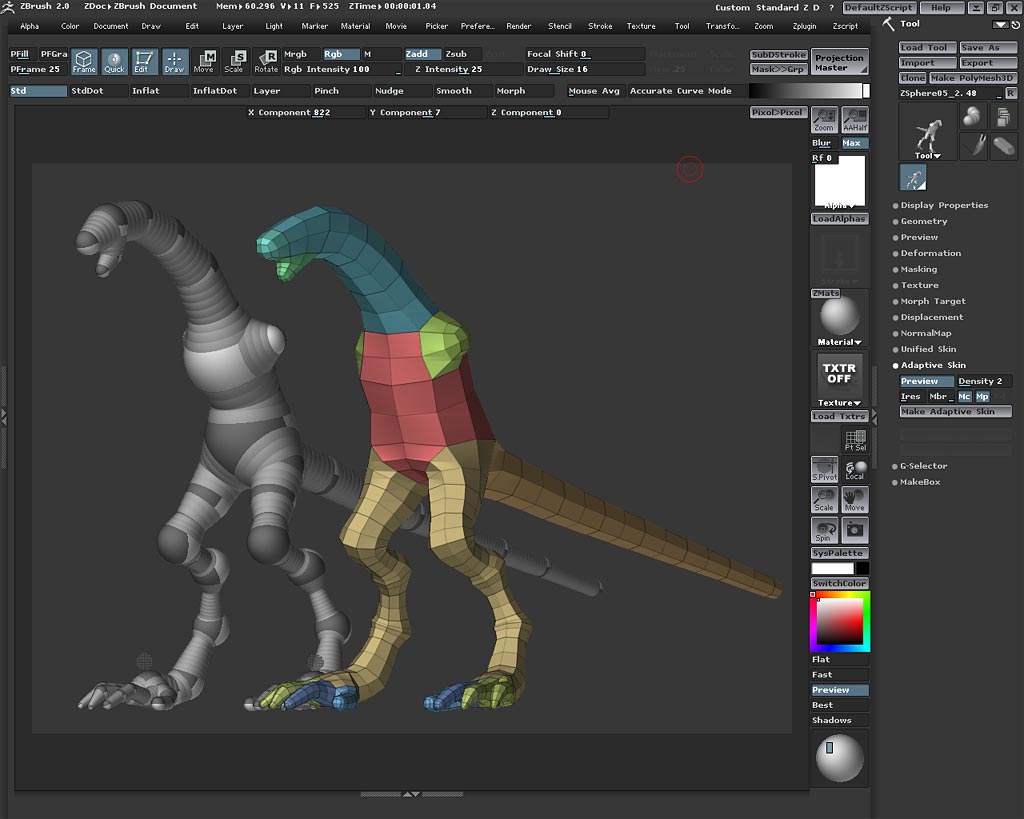Viewport: 1024px width, 819px height.
Task: Select the spheres tool thumbnail
Action: point(972,117)
